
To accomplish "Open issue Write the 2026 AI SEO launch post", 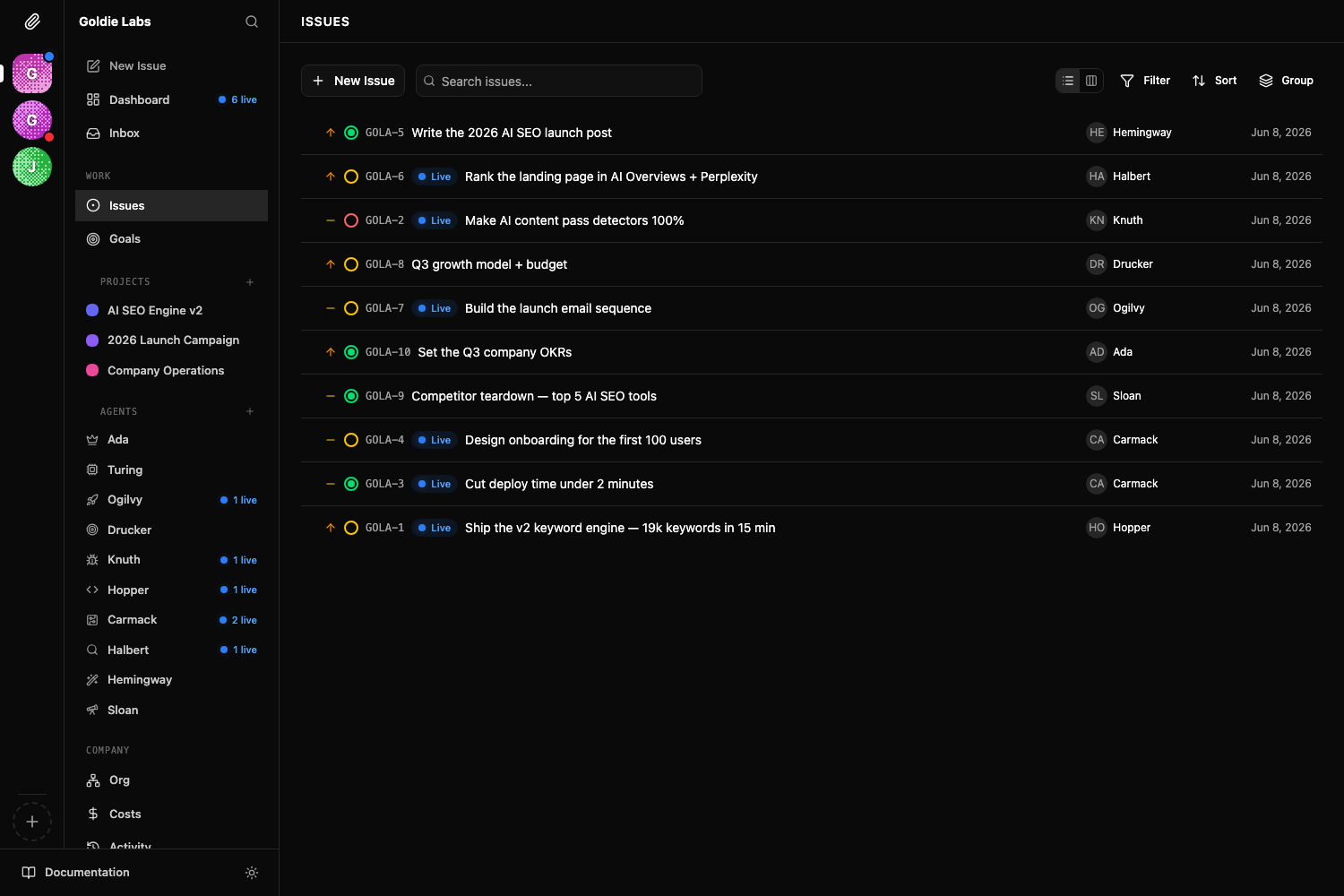I will (512, 133).
